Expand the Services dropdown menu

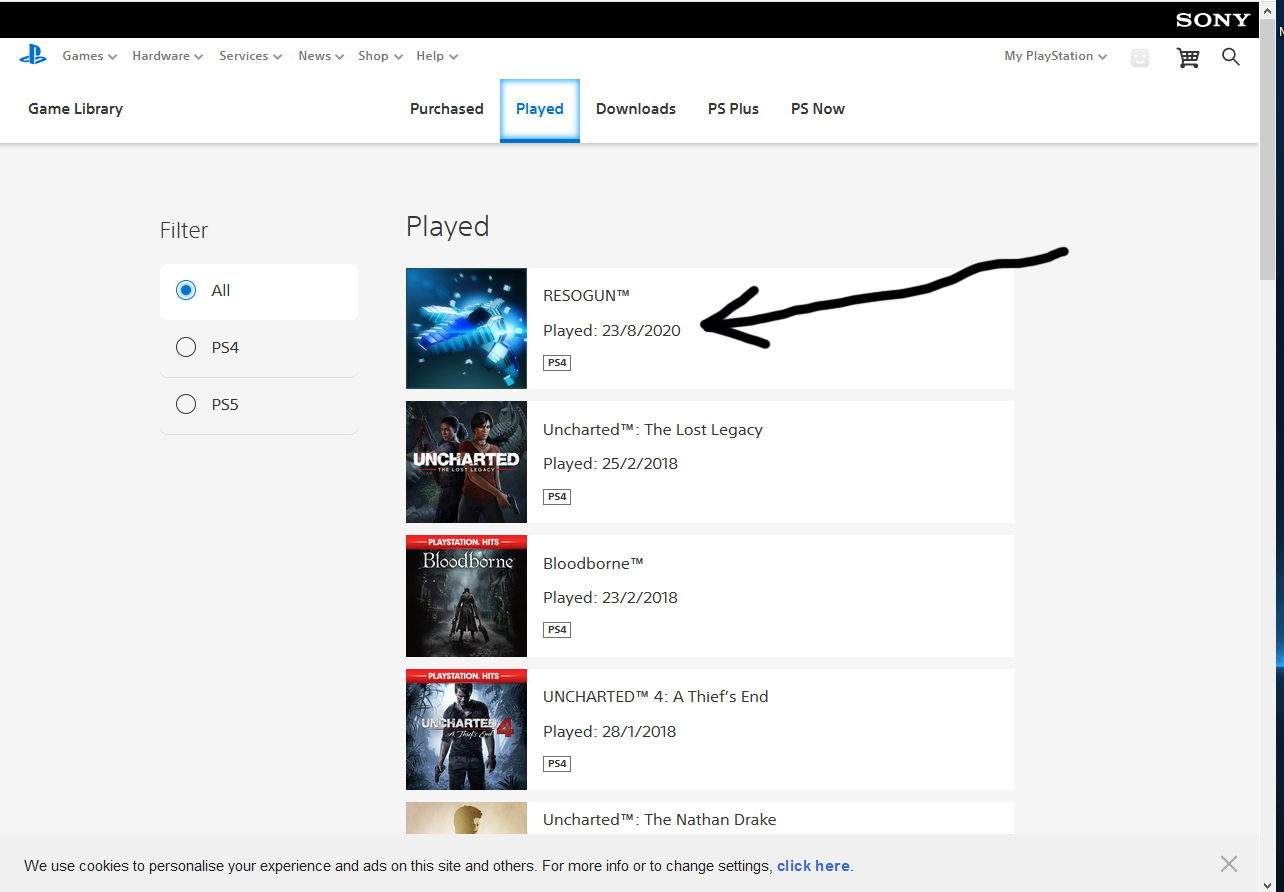(x=251, y=56)
